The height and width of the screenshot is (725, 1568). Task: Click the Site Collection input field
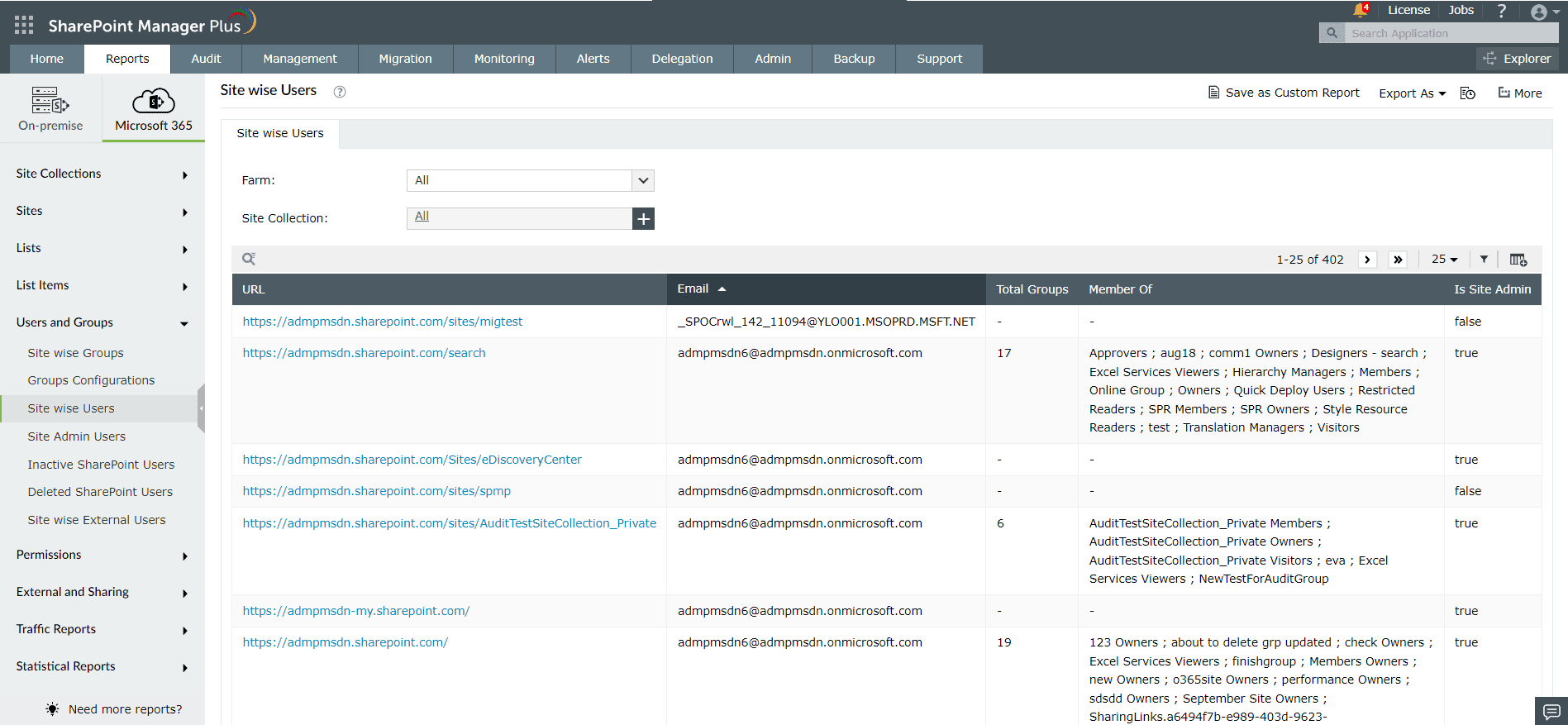[x=519, y=218]
